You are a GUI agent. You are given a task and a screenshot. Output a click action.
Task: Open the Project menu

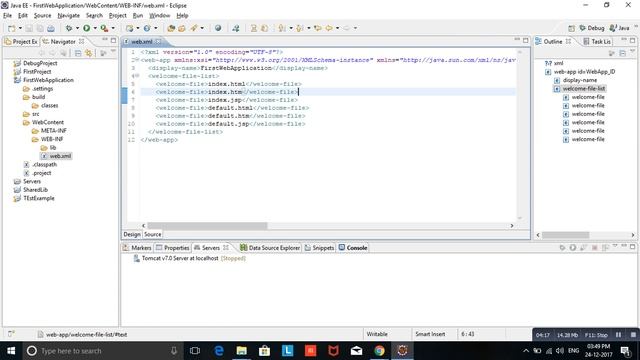(118, 16)
